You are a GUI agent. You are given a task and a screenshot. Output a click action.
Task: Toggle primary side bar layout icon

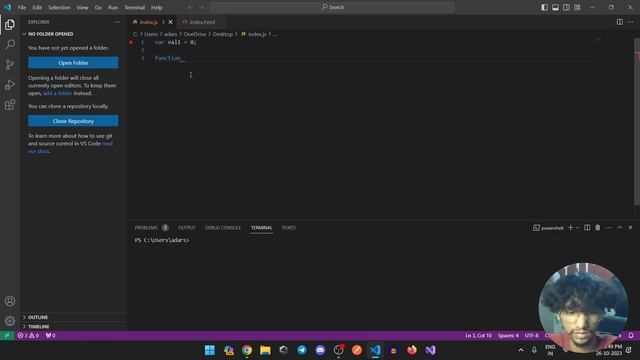tap(544, 7)
